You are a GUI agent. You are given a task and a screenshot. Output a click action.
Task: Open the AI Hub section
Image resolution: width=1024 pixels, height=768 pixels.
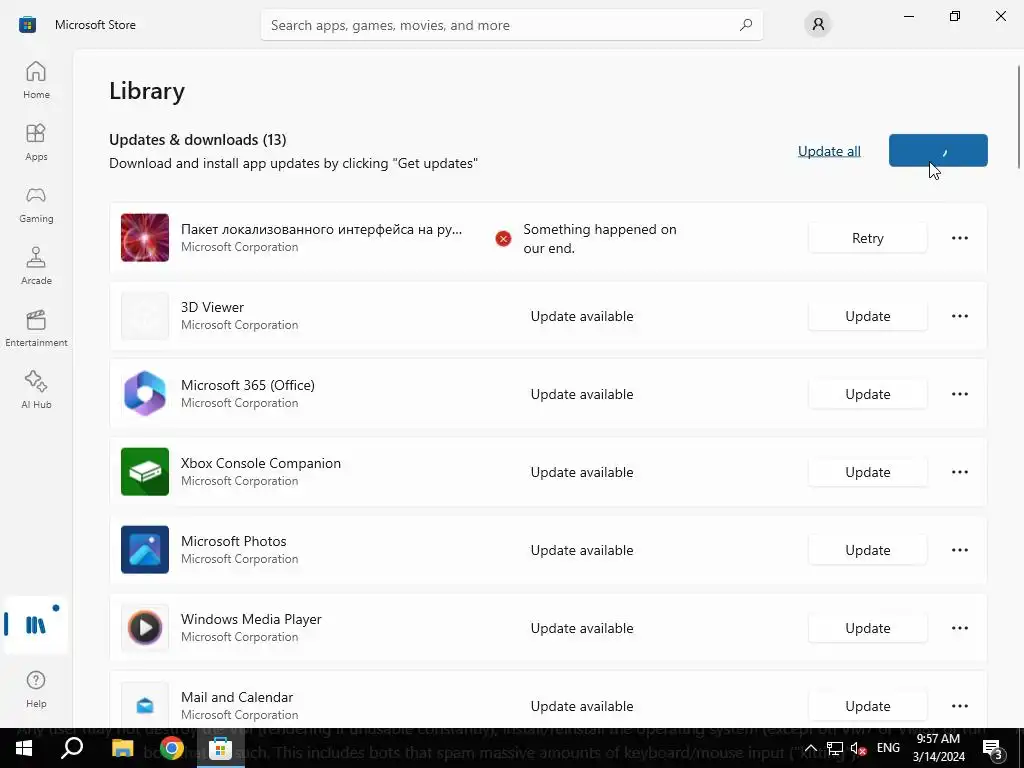pyautogui.click(x=36, y=391)
